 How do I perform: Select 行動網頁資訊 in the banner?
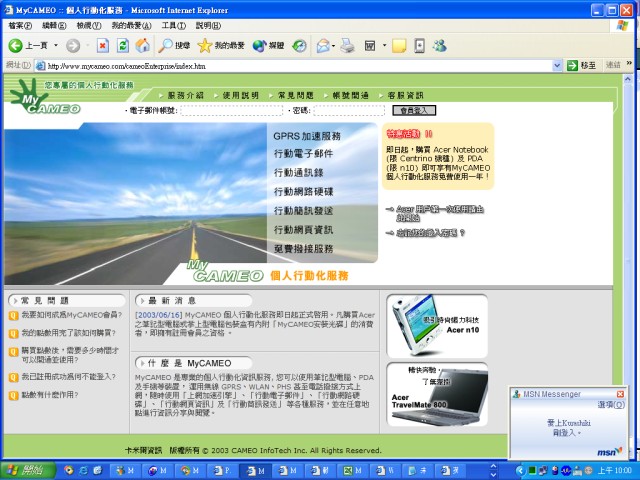click(303, 230)
